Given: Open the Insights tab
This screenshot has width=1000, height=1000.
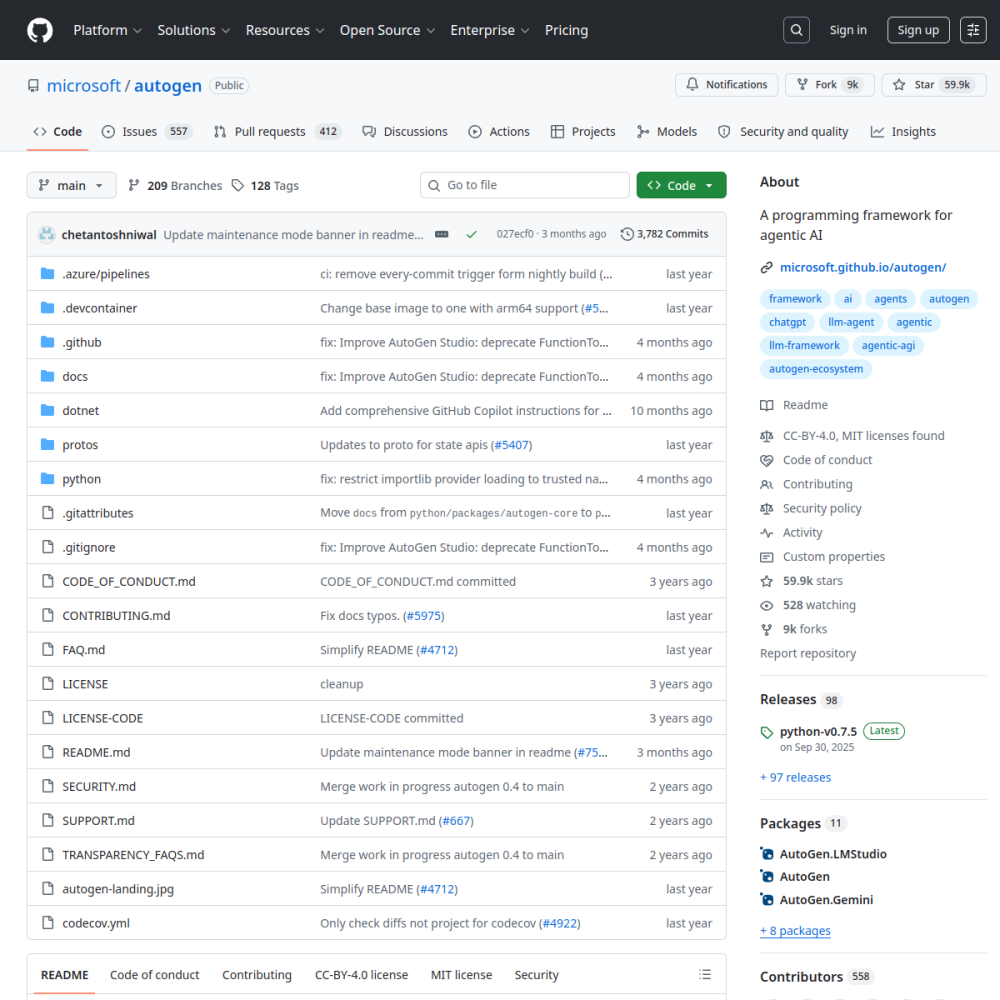Looking at the screenshot, I should (x=903, y=131).
